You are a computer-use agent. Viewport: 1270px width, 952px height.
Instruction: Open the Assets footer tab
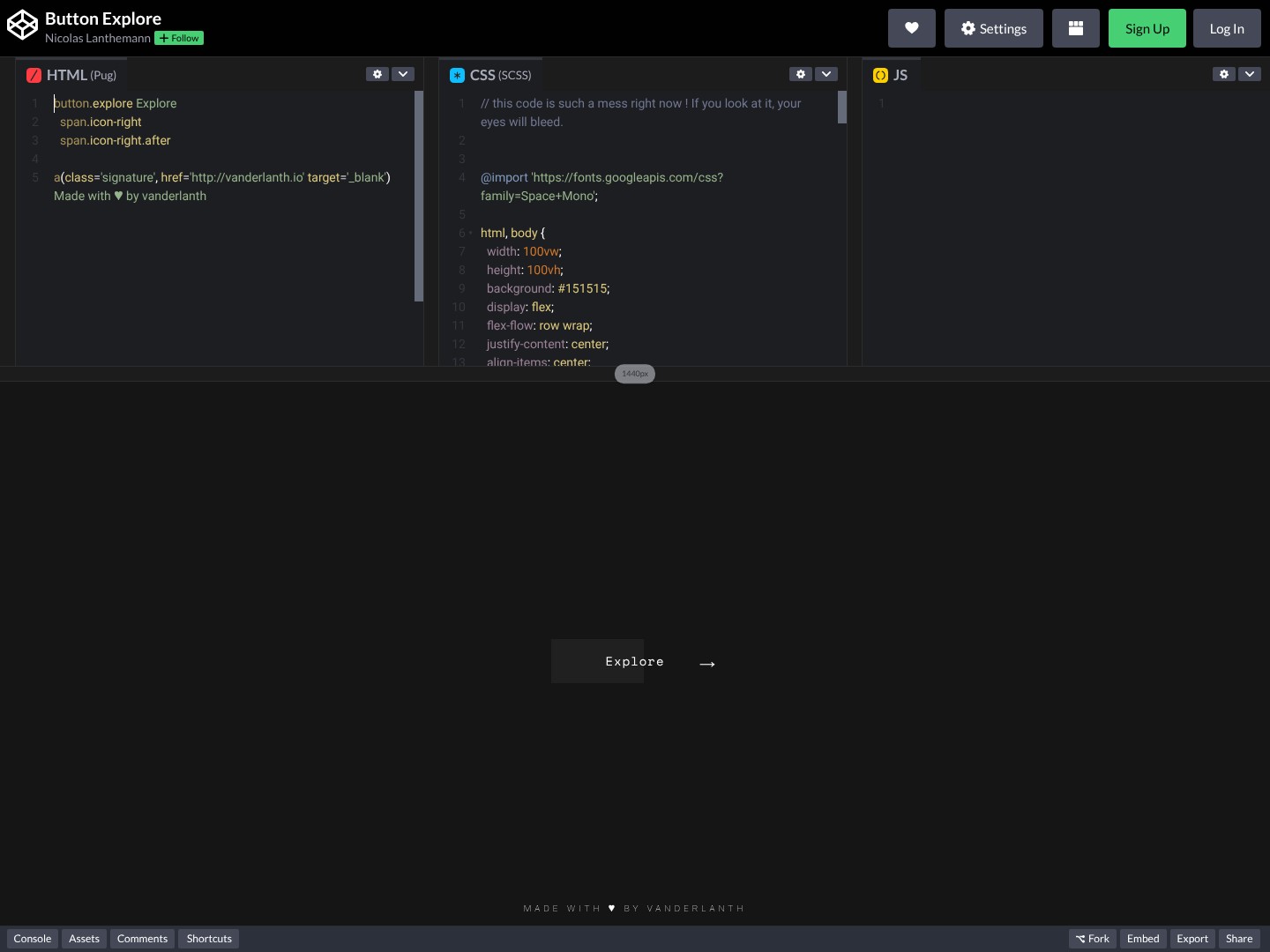[x=85, y=939]
